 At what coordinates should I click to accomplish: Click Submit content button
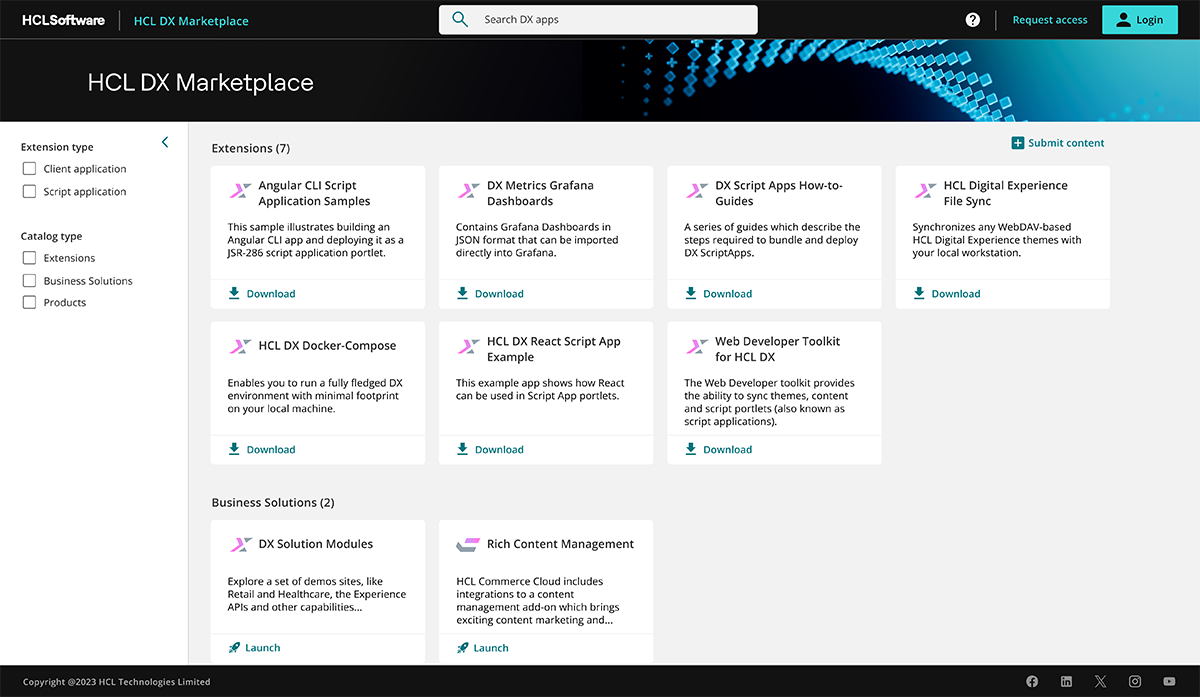coord(1058,143)
